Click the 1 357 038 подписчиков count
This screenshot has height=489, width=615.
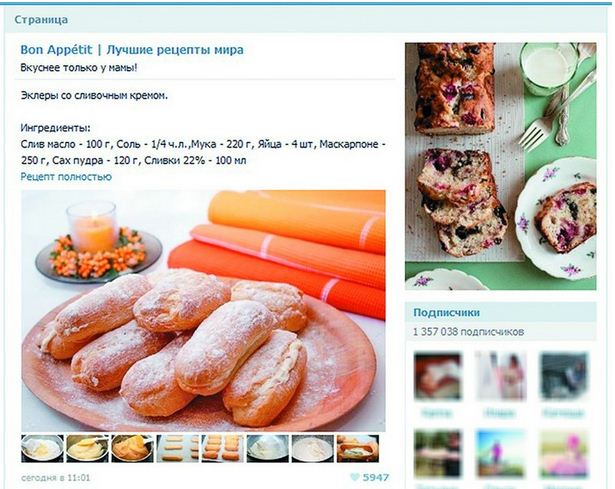tap(468, 332)
